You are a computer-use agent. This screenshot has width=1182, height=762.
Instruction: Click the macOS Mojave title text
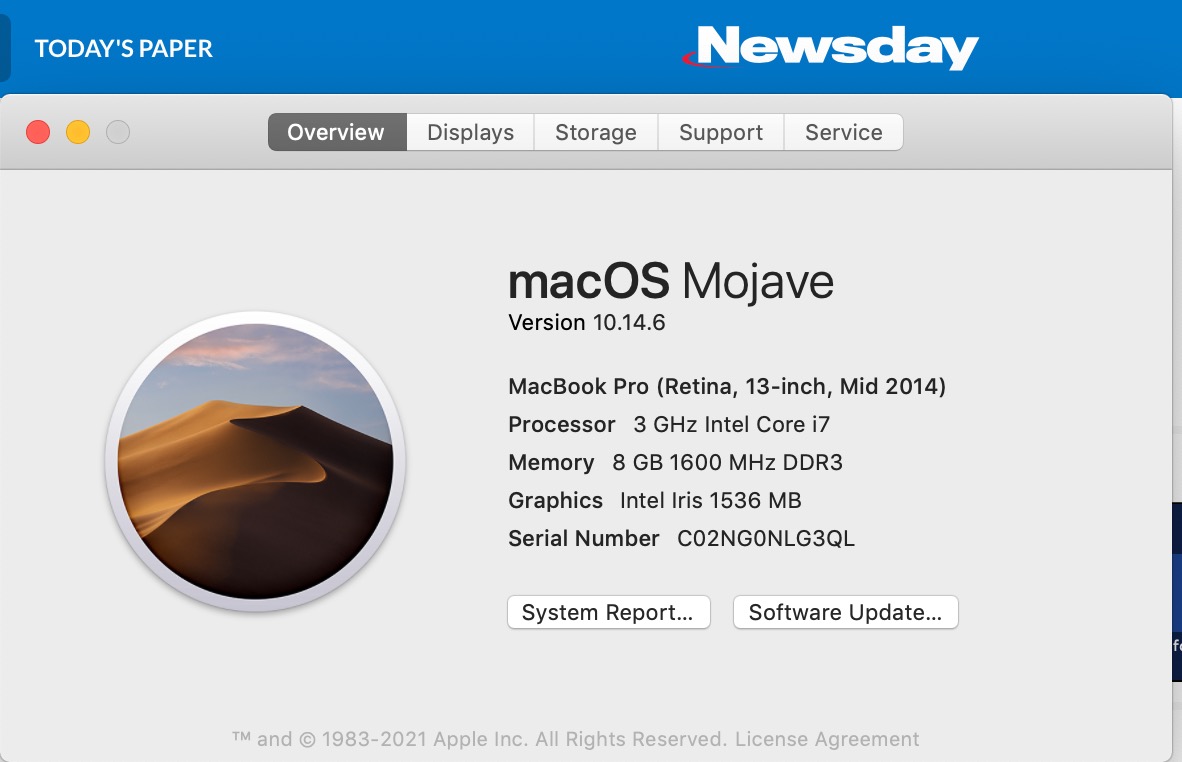[671, 282]
